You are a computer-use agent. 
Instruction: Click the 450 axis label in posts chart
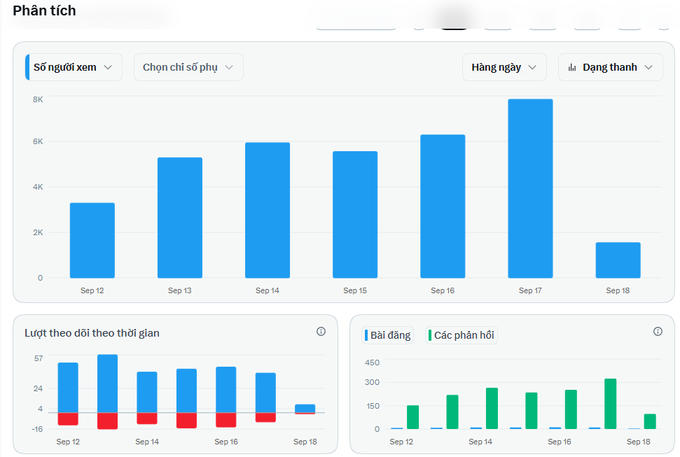(x=372, y=362)
